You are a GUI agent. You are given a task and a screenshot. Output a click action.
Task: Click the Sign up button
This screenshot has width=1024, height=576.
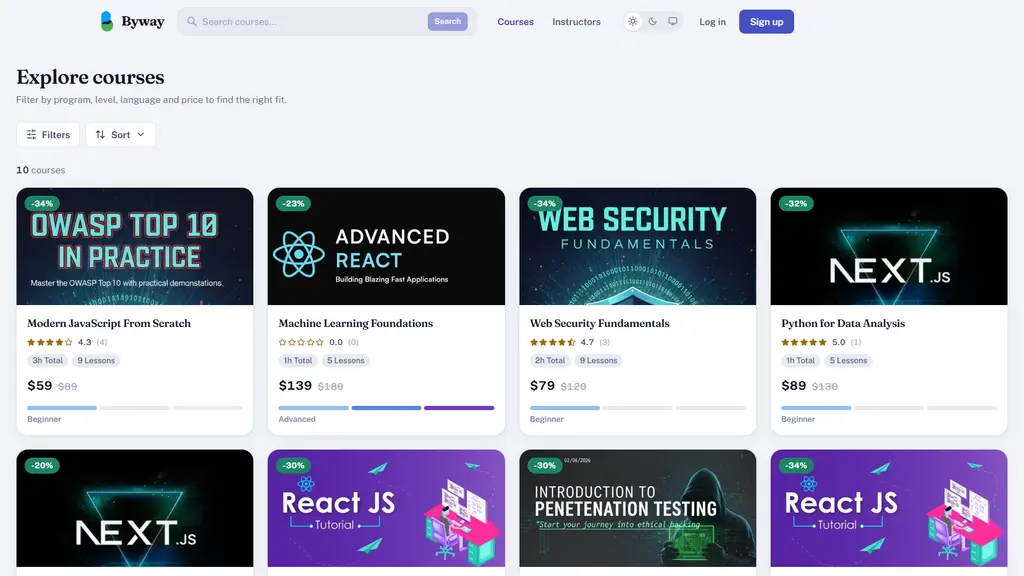766,22
